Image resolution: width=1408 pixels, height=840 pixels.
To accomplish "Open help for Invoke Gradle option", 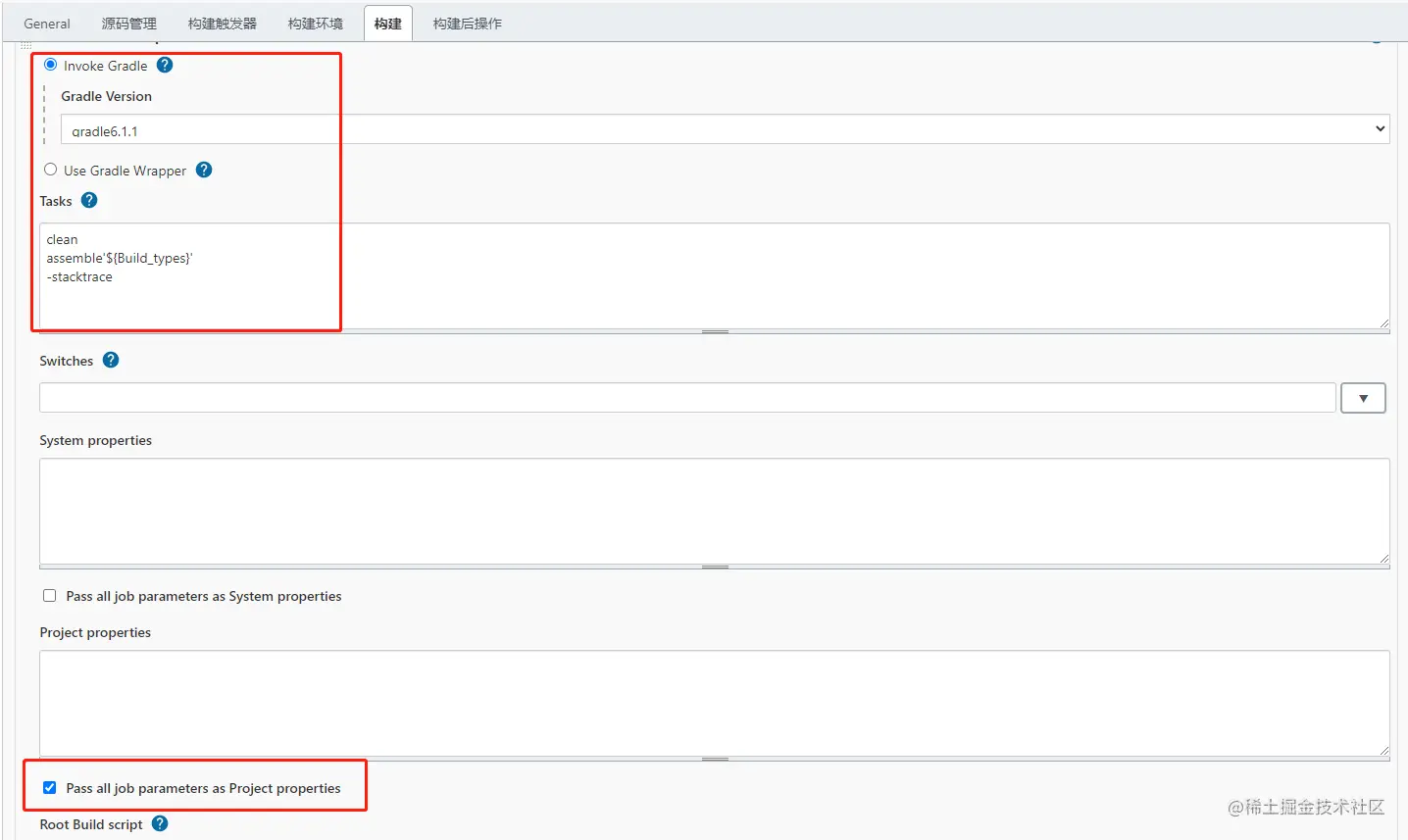I will click(164, 65).
